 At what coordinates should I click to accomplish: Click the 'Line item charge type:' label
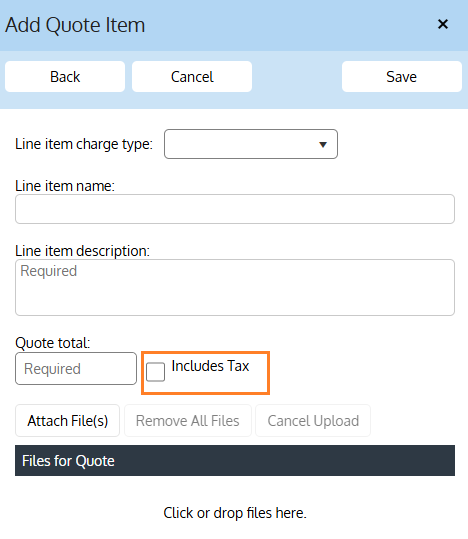pos(84,144)
